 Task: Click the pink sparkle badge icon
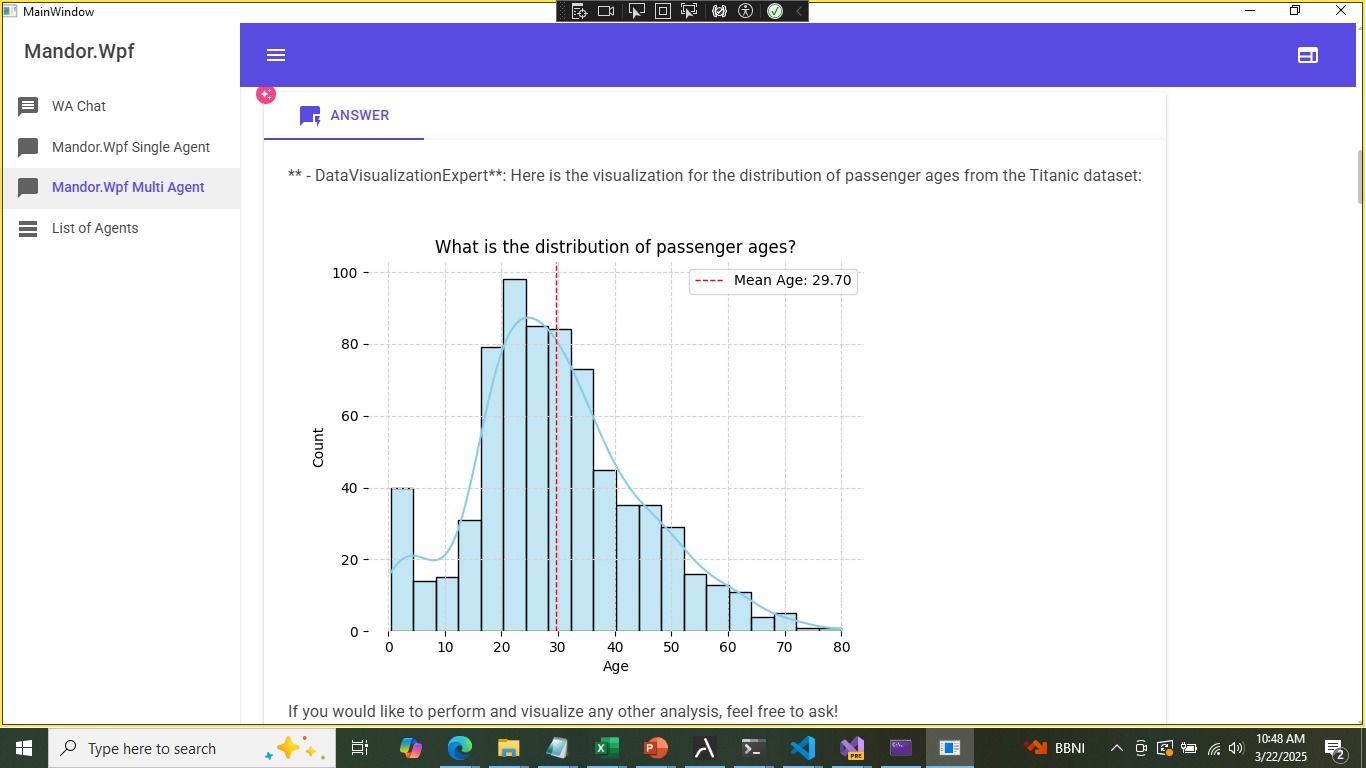coord(265,94)
